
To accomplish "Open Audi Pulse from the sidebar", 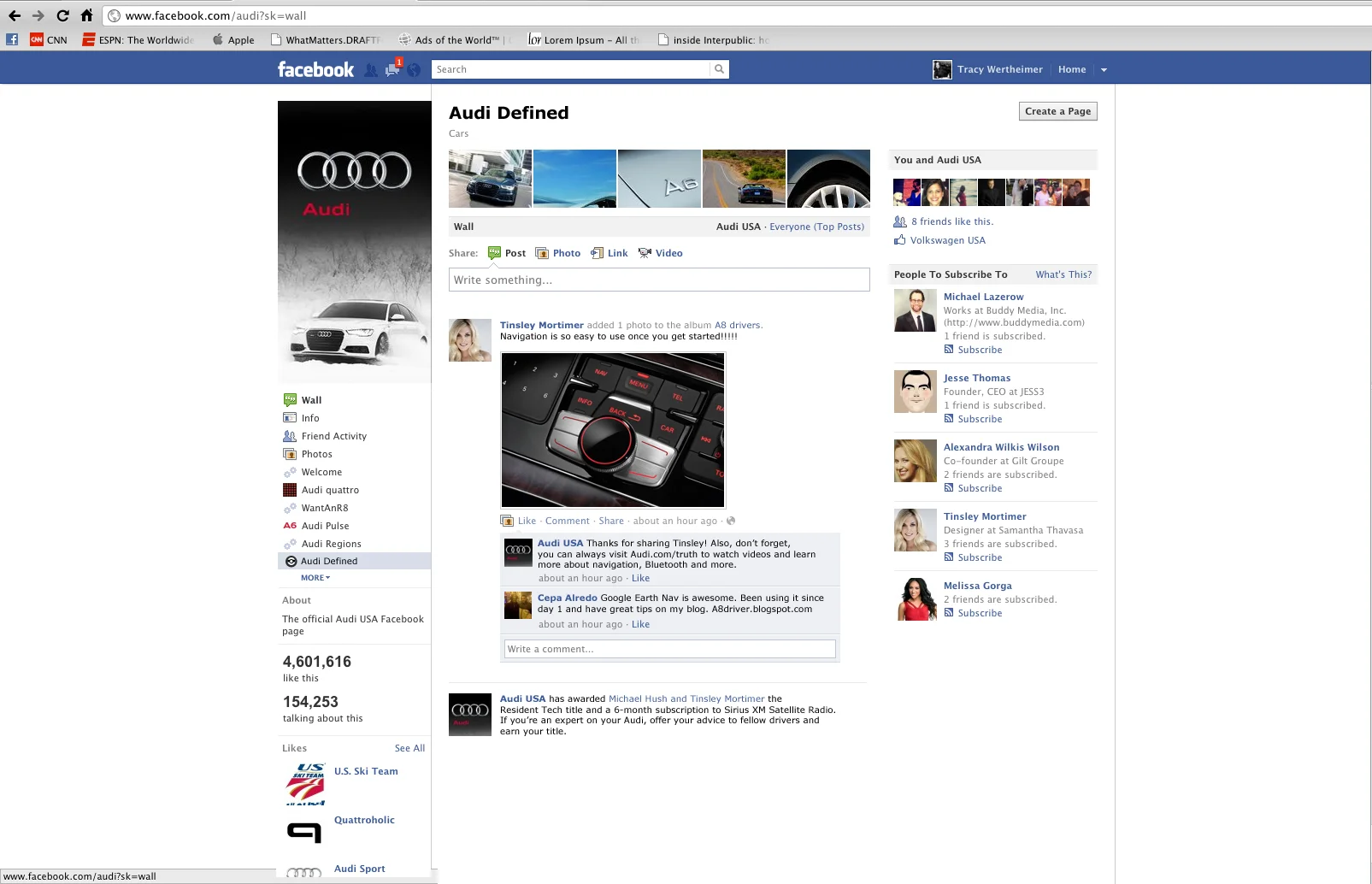I will pyautogui.click(x=325, y=526).
